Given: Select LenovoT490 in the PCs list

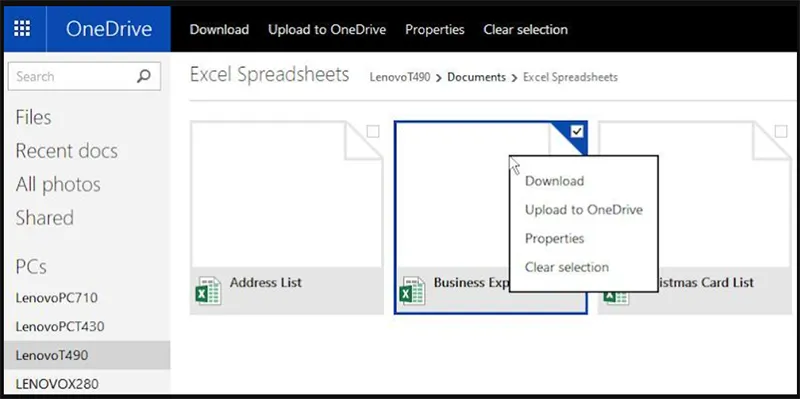Looking at the screenshot, I should [x=87, y=355].
